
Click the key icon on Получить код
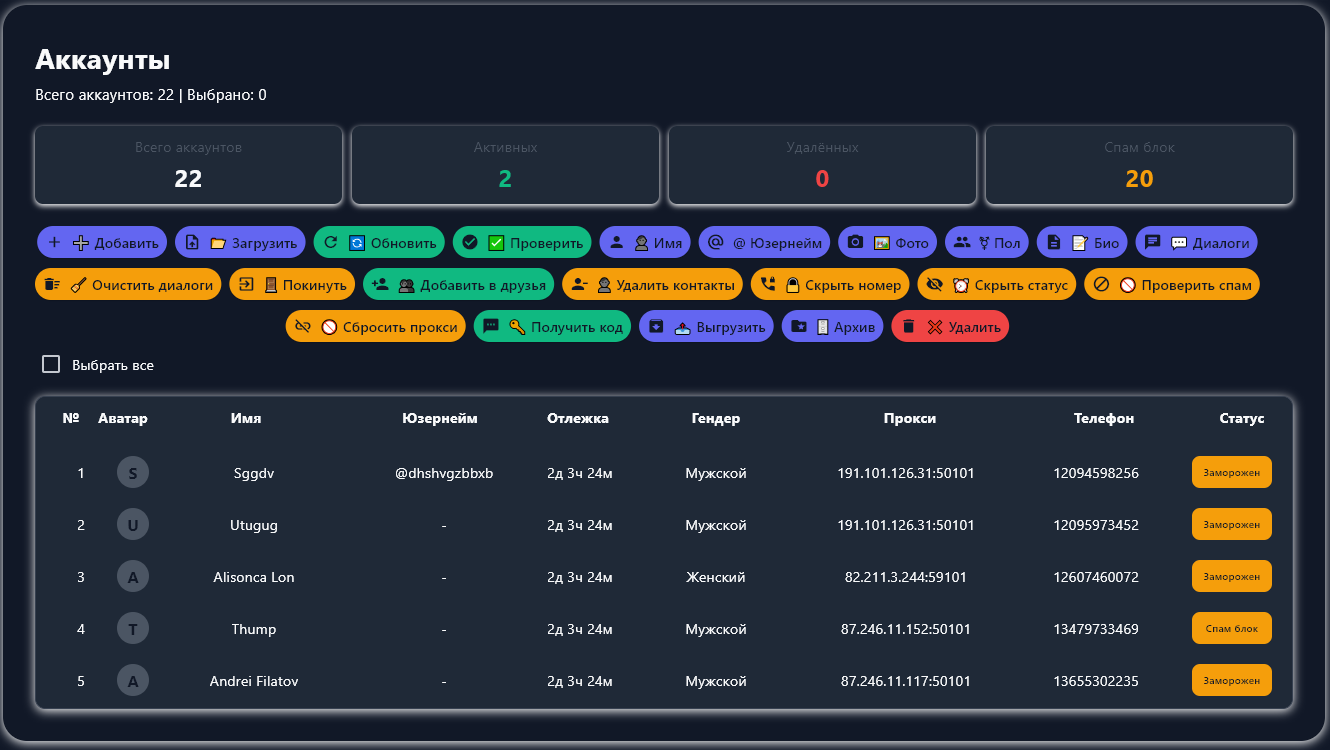[x=517, y=327]
